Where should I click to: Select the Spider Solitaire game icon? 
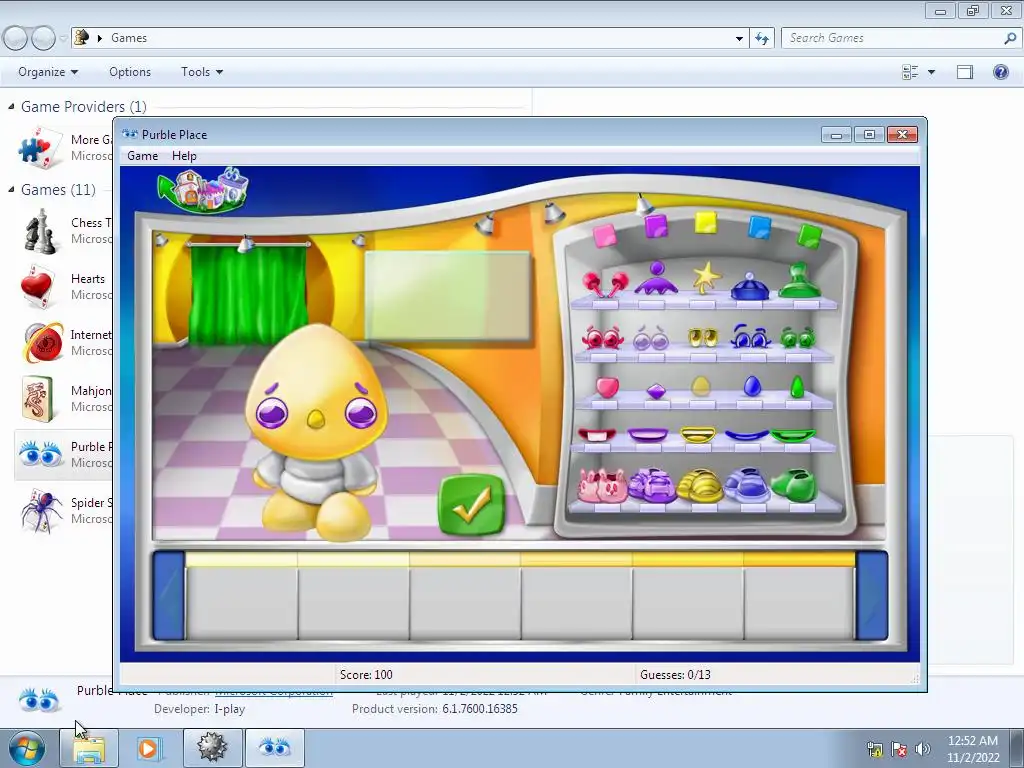point(41,511)
